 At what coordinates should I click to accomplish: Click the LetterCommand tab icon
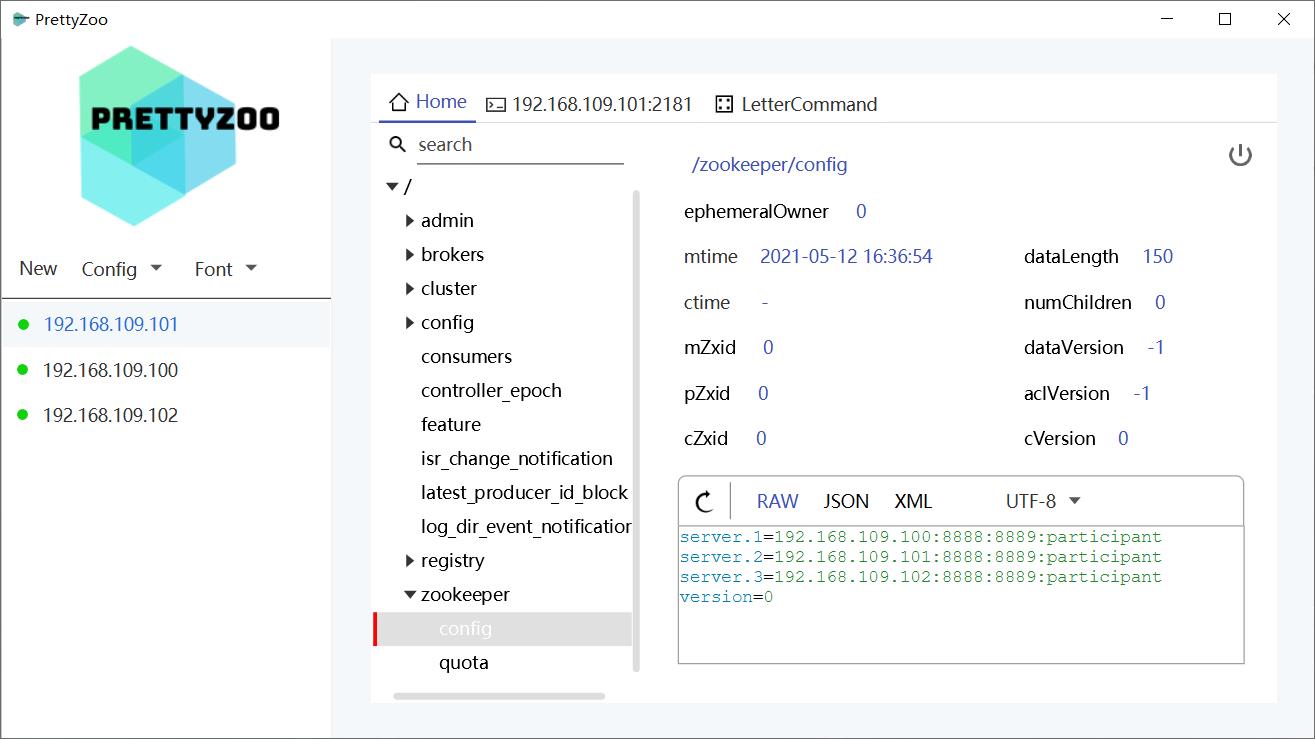tap(724, 104)
